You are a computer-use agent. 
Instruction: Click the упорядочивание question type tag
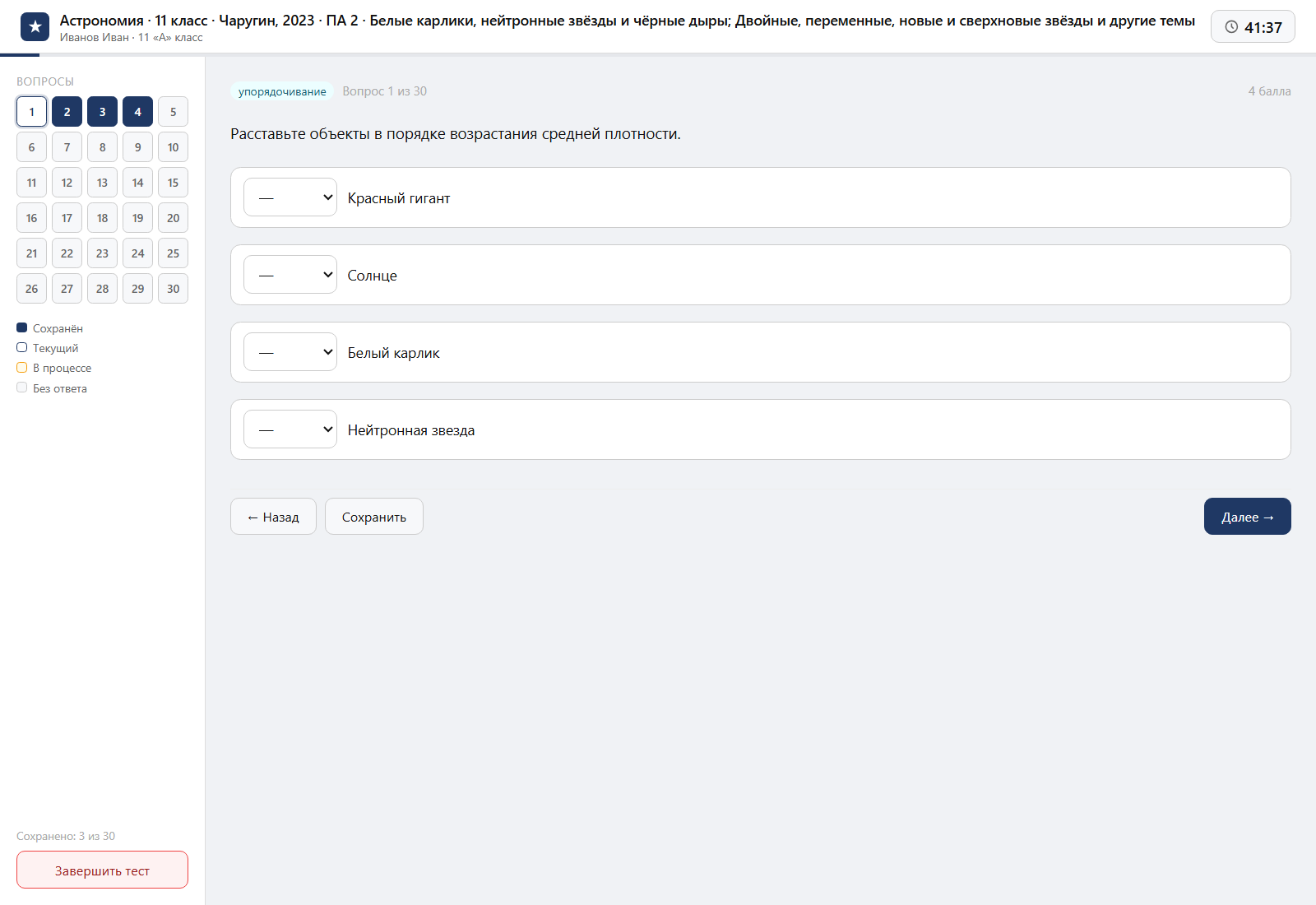[282, 91]
